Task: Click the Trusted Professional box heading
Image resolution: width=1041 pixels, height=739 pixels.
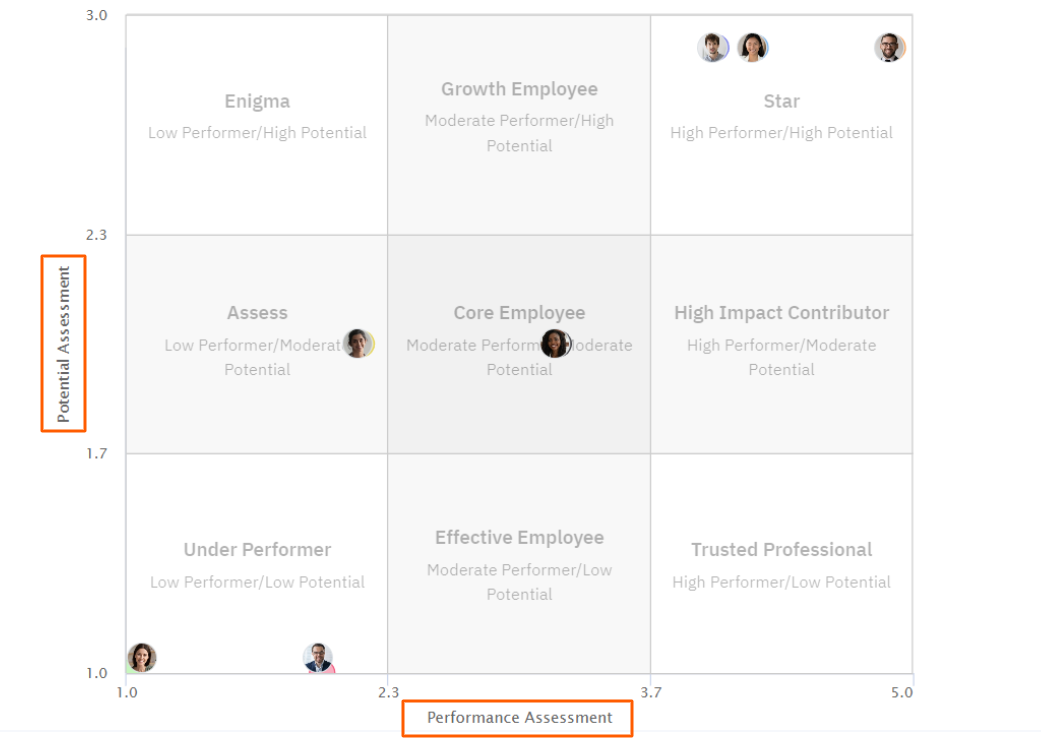Action: [x=781, y=550]
